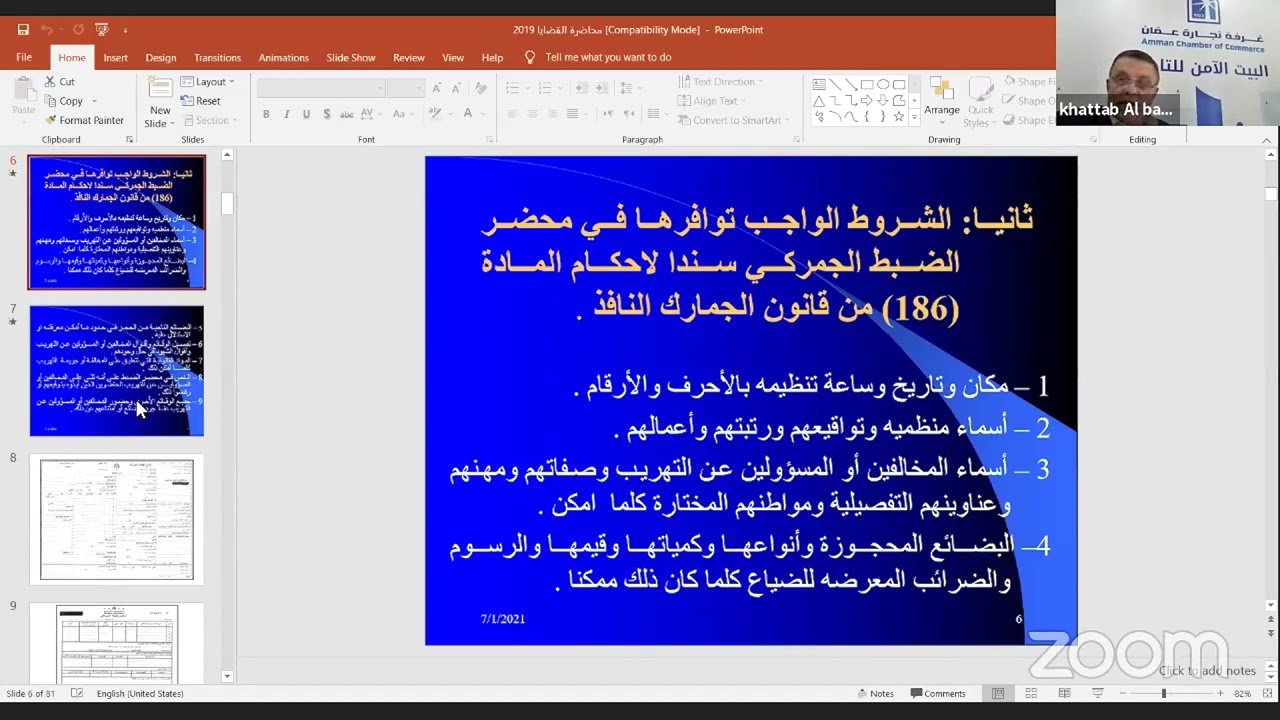Align text to the left
1280x720 pixels.
pyautogui.click(x=512, y=114)
